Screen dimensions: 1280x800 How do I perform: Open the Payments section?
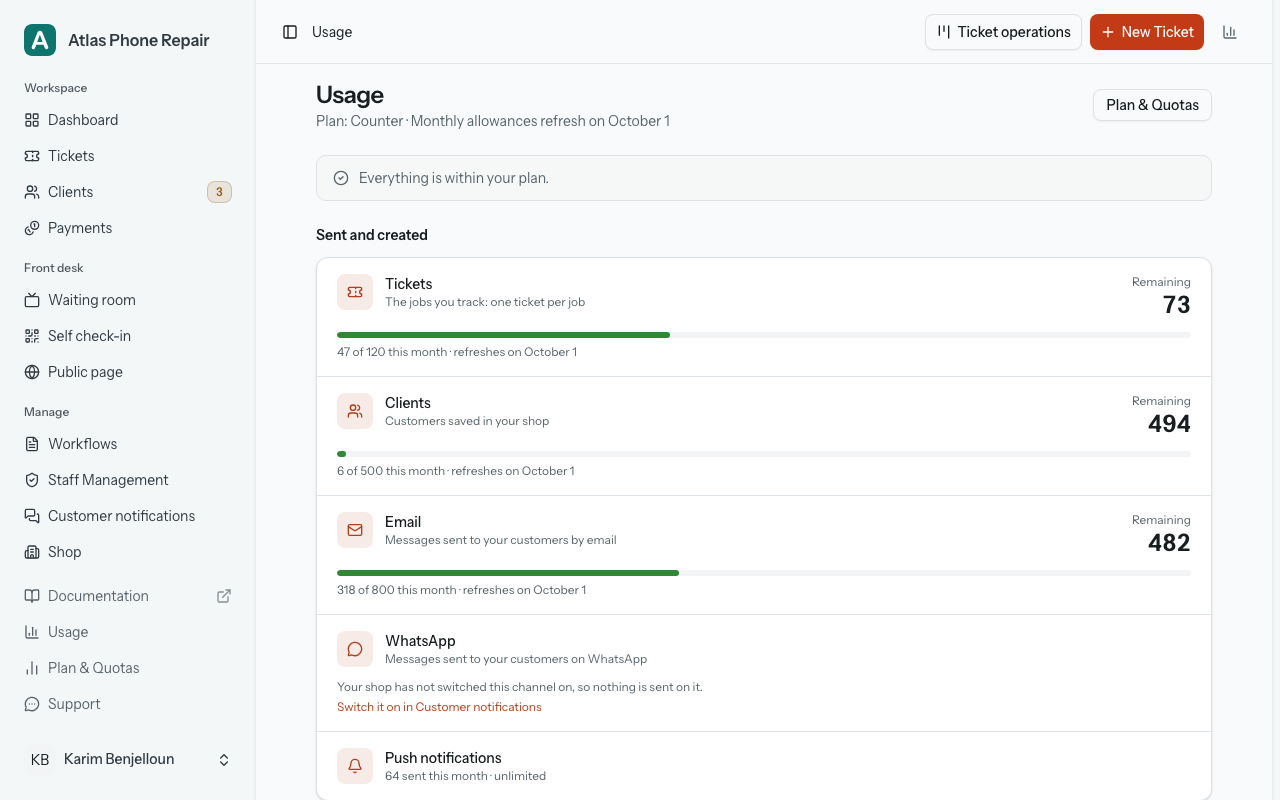click(x=128, y=228)
